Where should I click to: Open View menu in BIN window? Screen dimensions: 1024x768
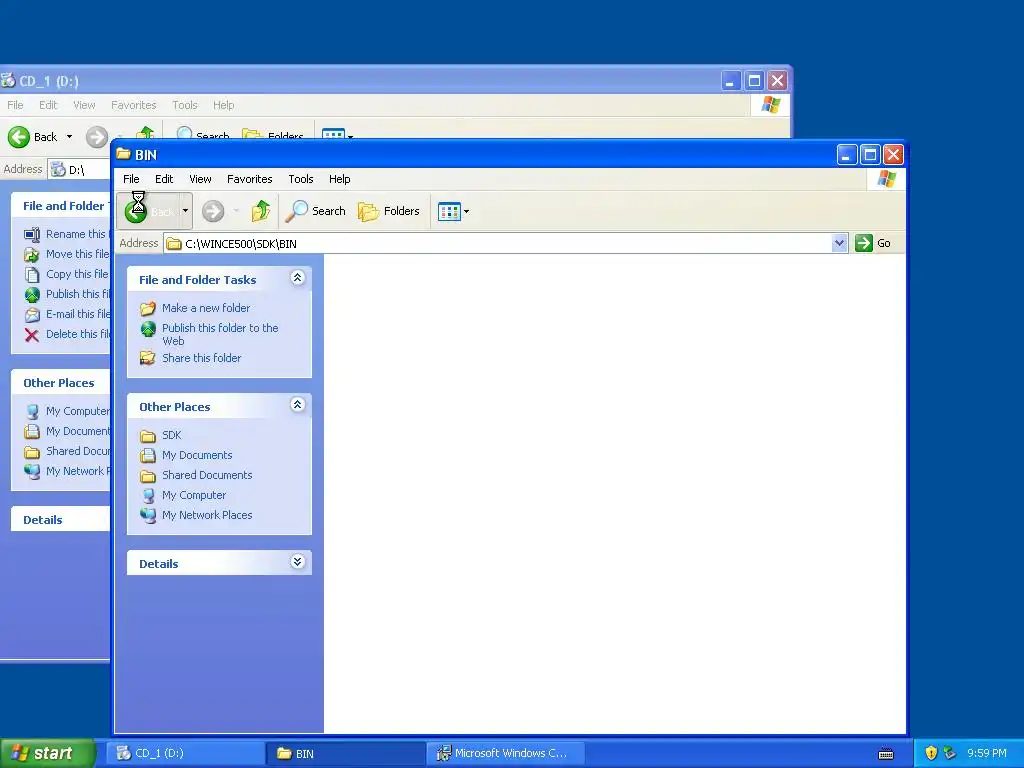200,179
